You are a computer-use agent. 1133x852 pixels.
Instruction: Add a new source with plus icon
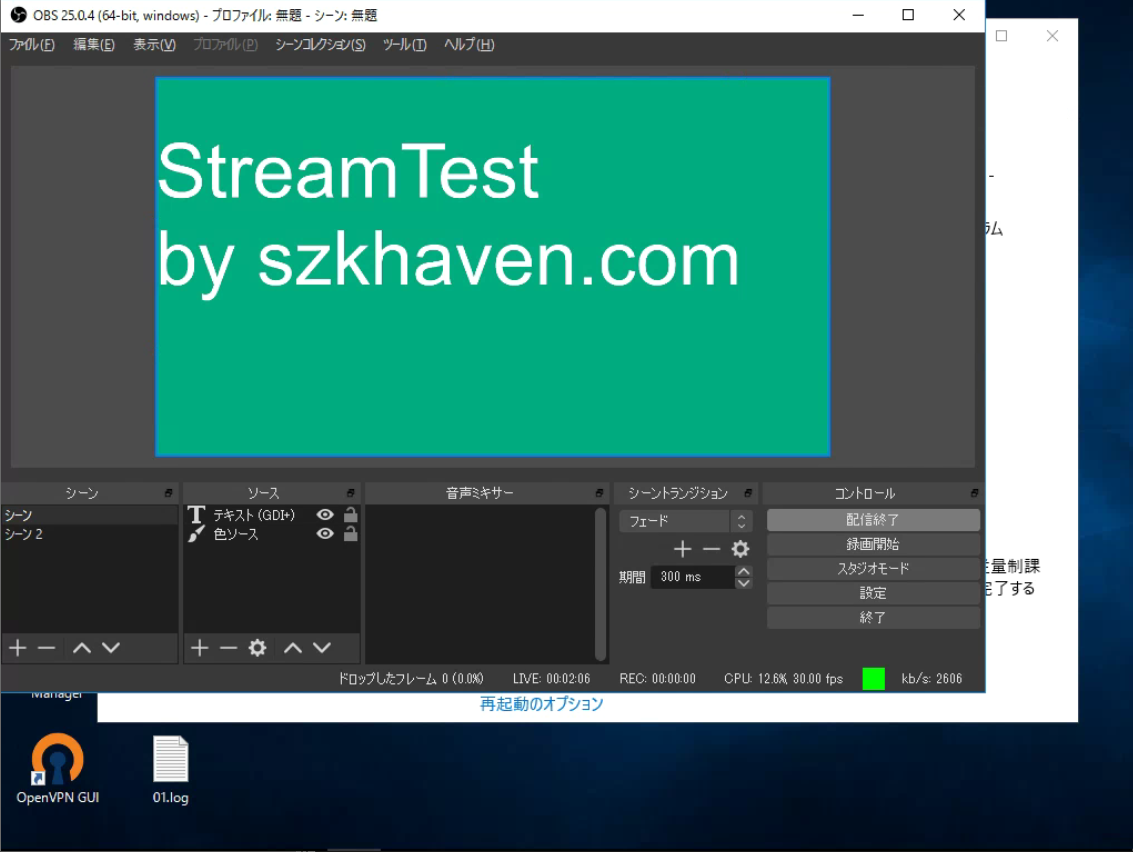point(199,648)
